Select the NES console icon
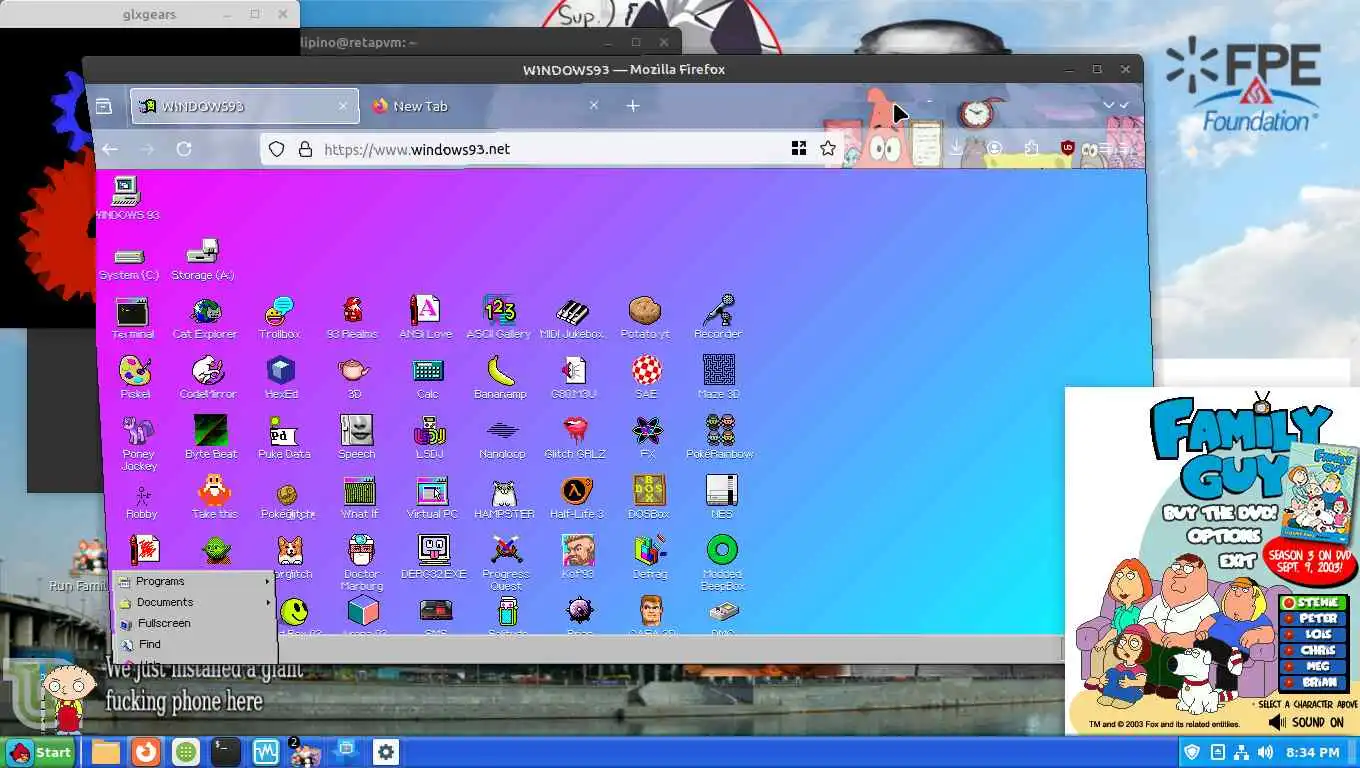The height and width of the screenshot is (768, 1360). [x=722, y=497]
